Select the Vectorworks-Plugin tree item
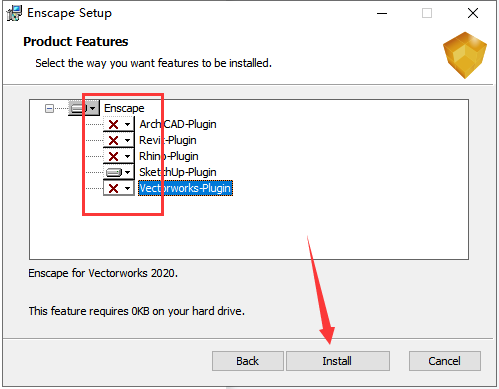This screenshot has height=389, width=499. [185, 188]
